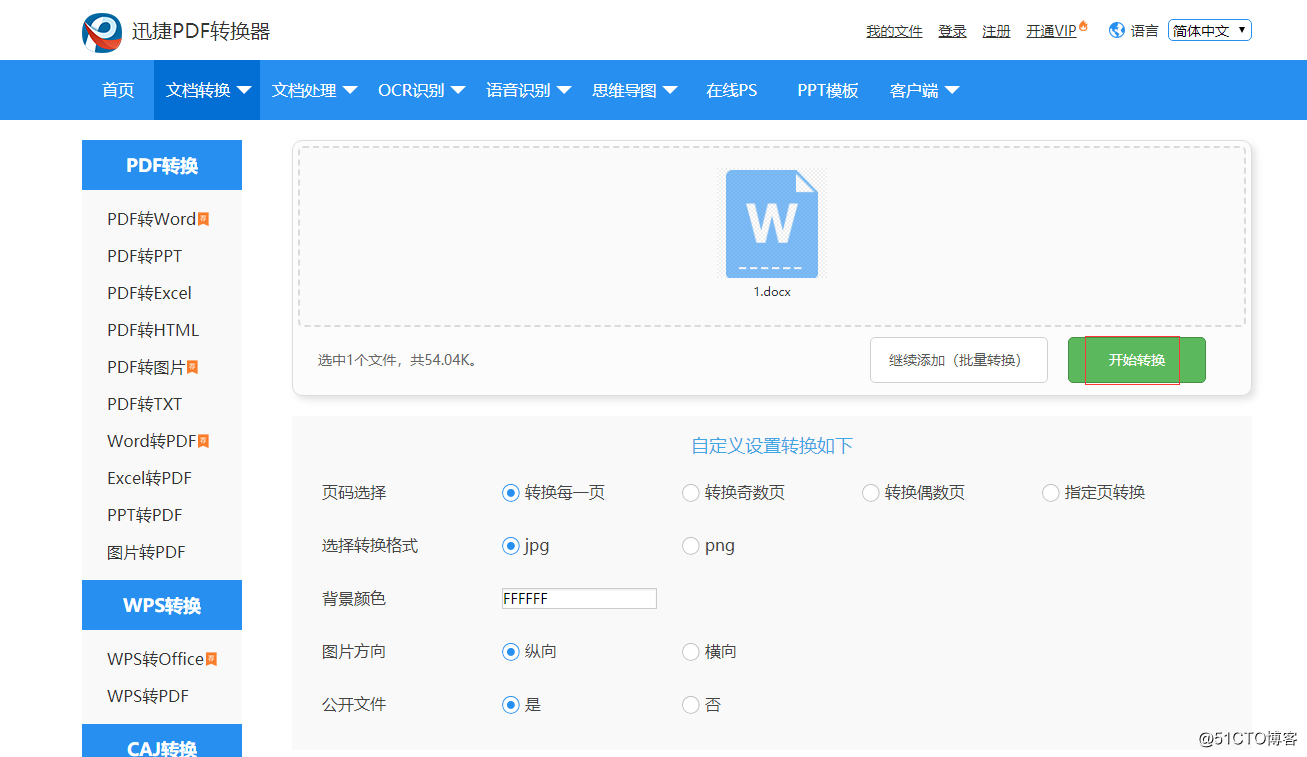This screenshot has width=1307, height=757.
Task: Click the VIP flame icon
Action: [1083, 27]
